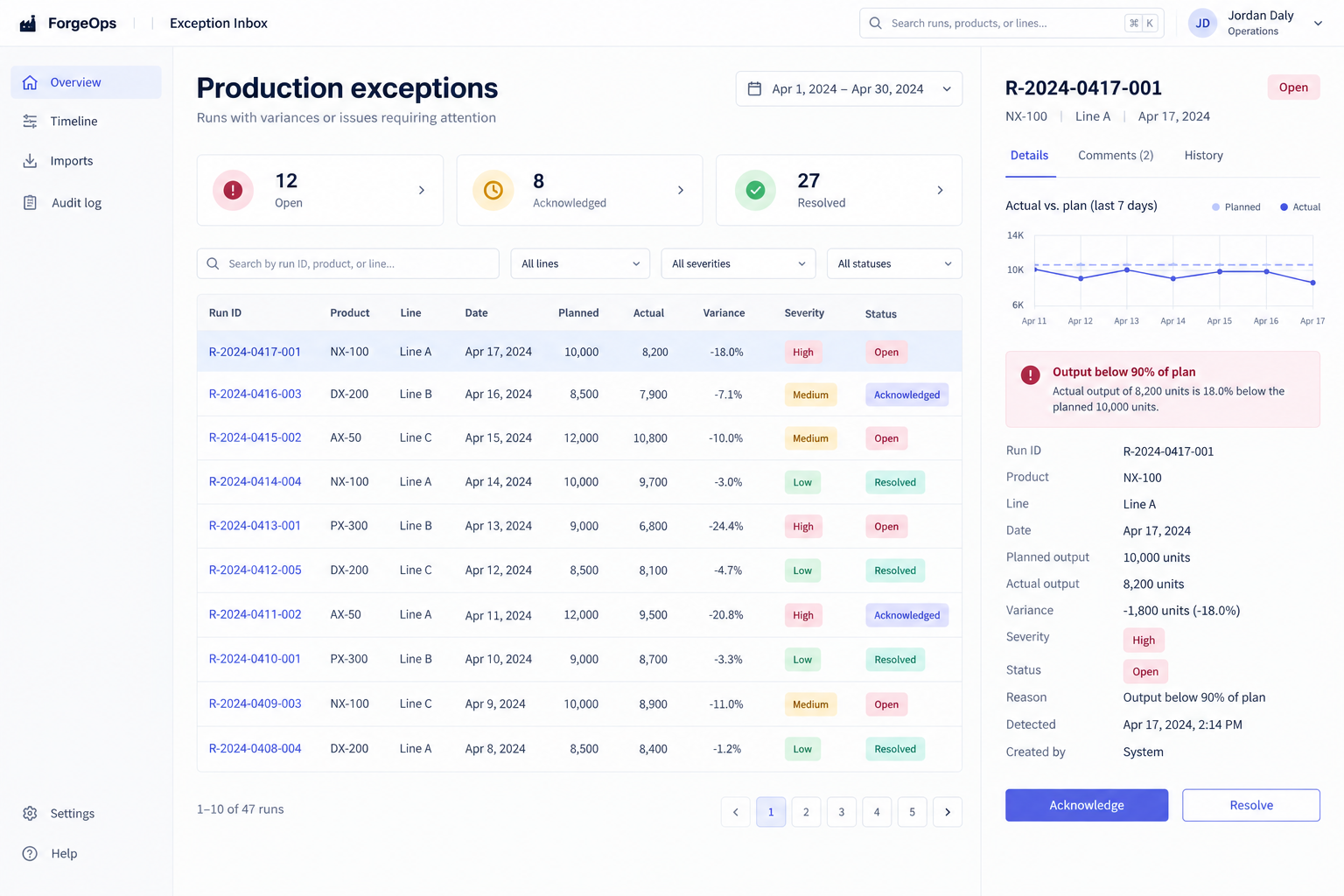Image resolution: width=1344 pixels, height=896 pixels.
Task: Click the Planned legend item in chart
Action: 1235,207
